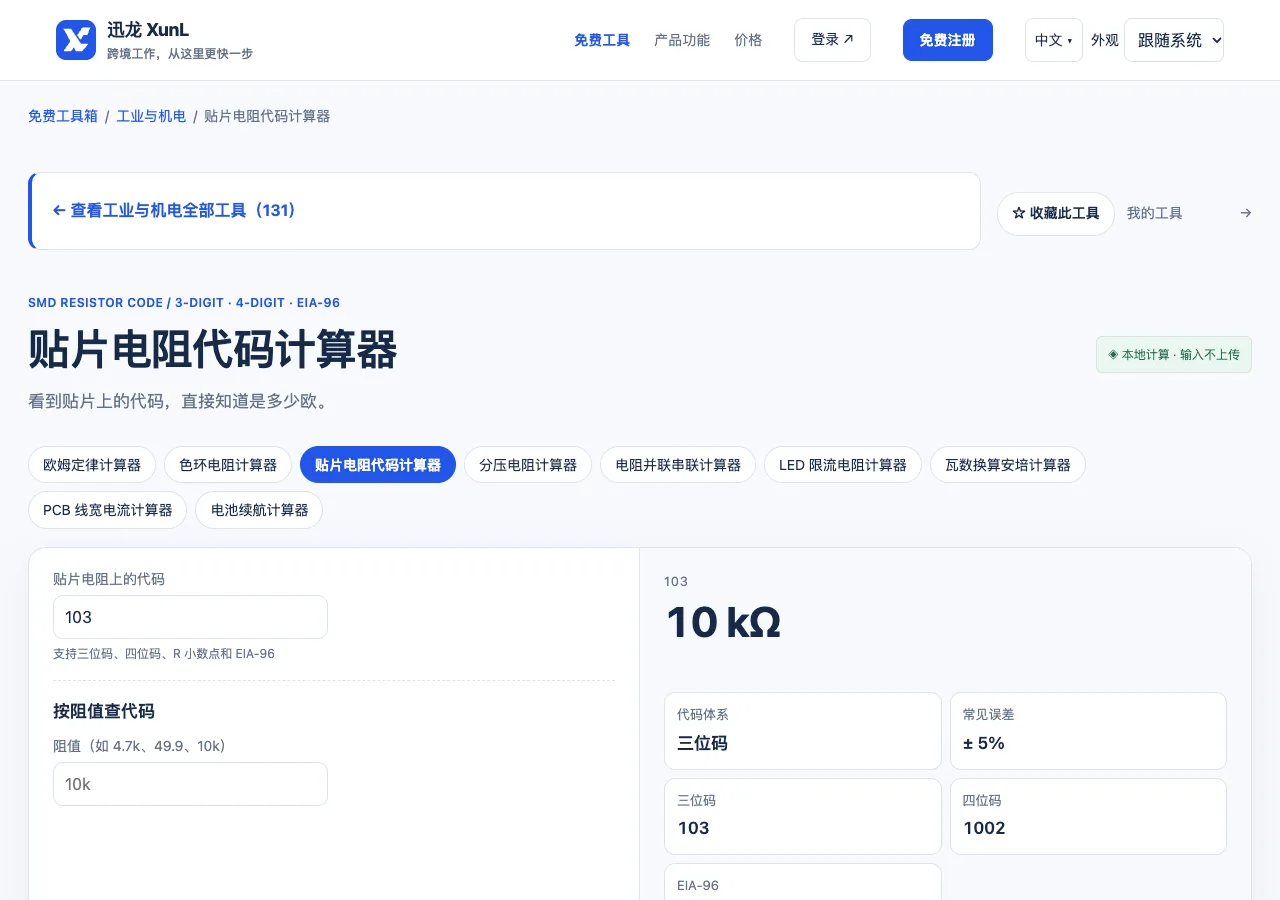Go to 免费工具箱 breadcrumb
The image size is (1280, 900).
(63, 116)
